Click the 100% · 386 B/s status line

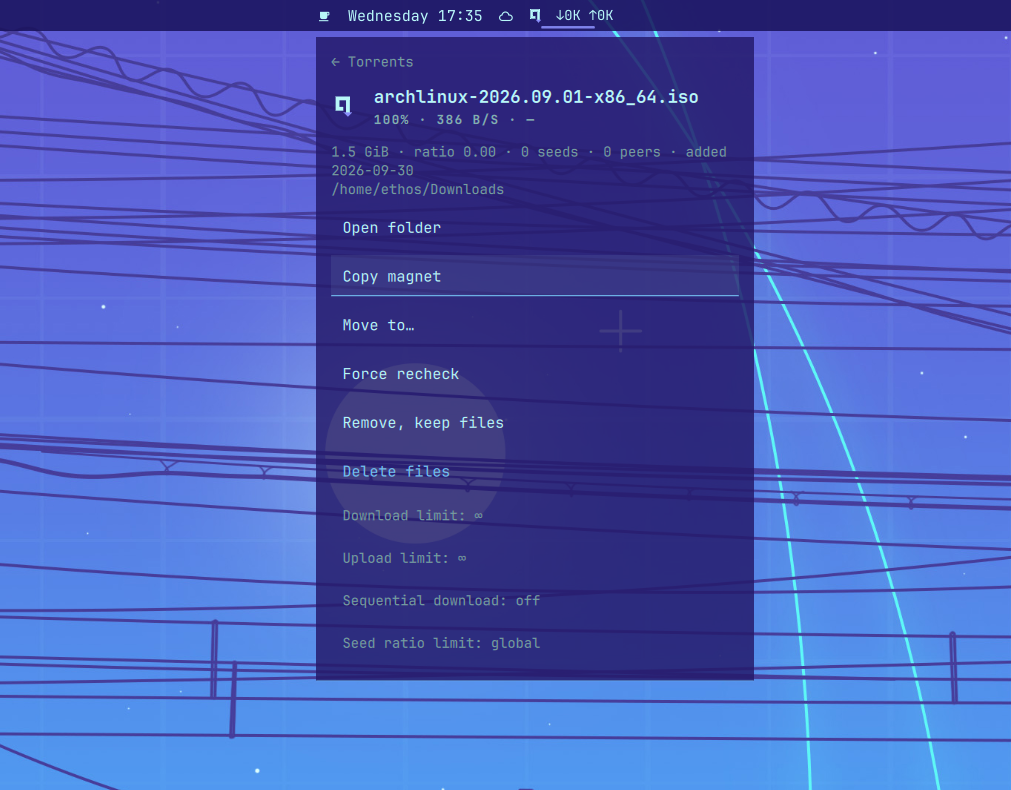(x=454, y=120)
